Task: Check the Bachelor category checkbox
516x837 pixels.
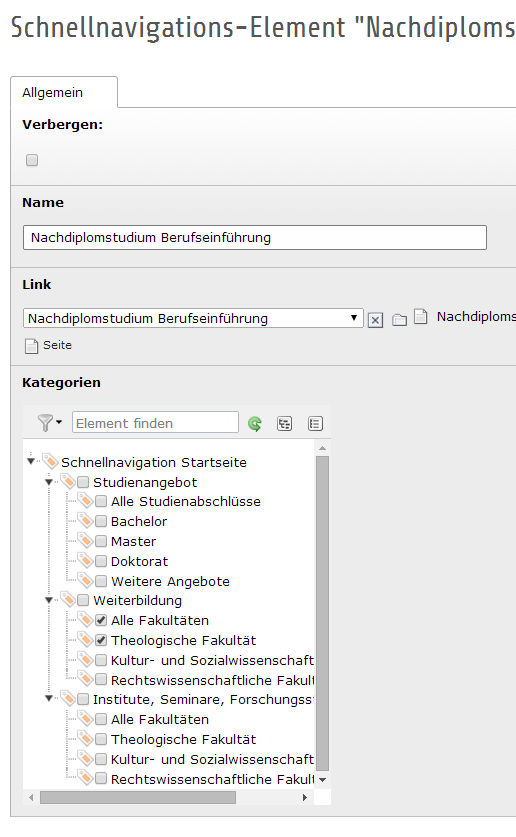Action: pyautogui.click(x=101, y=521)
